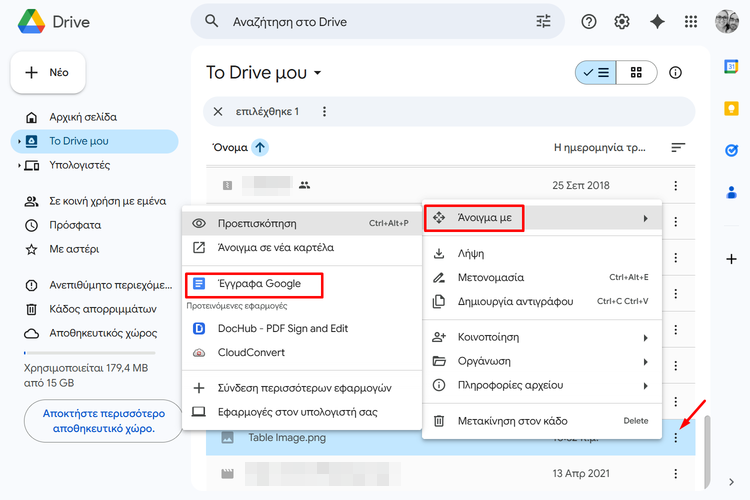Image resolution: width=750 pixels, height=500 pixels.
Task: Open three-dot menu for 25 Σεπ 2018 row
Action: coord(675,186)
